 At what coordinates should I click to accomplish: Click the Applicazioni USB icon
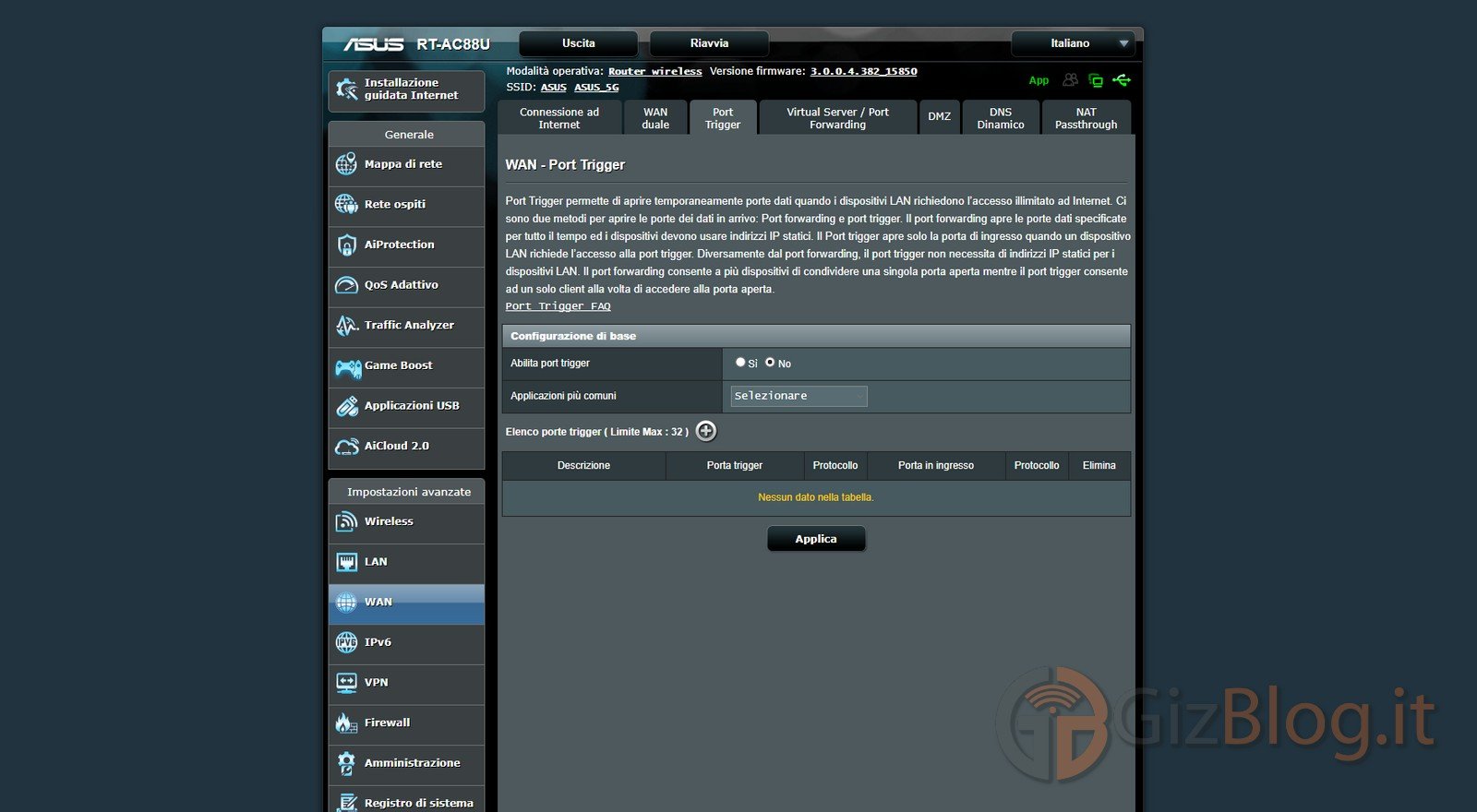(x=346, y=406)
